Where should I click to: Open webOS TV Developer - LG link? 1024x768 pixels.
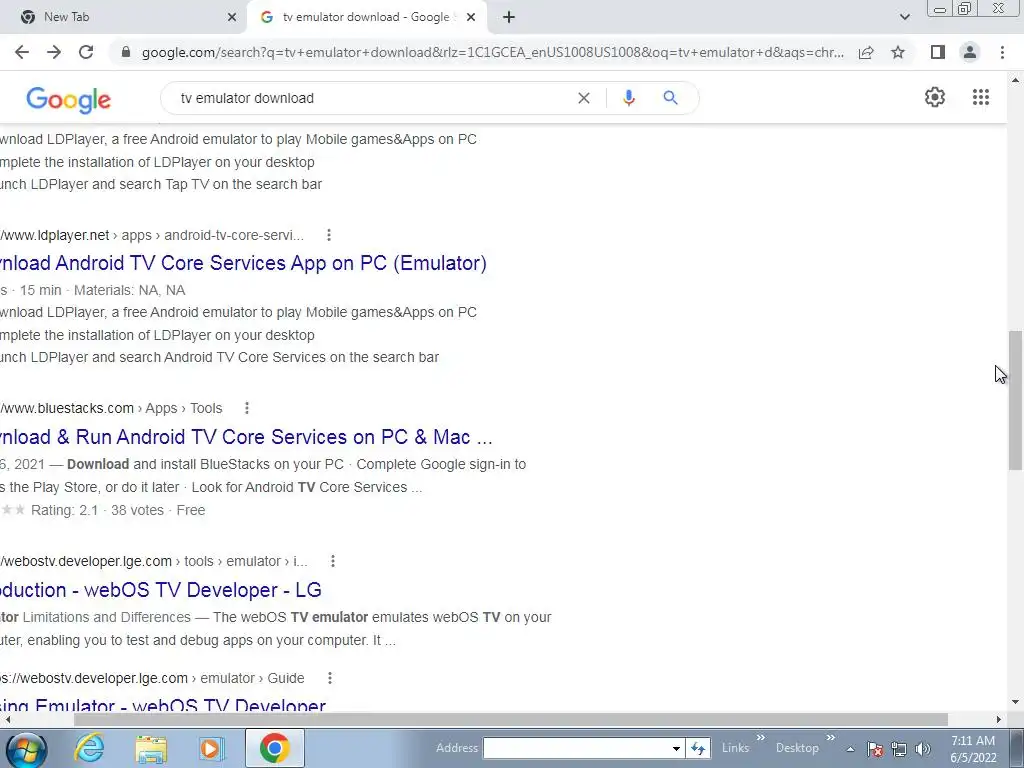(x=161, y=590)
